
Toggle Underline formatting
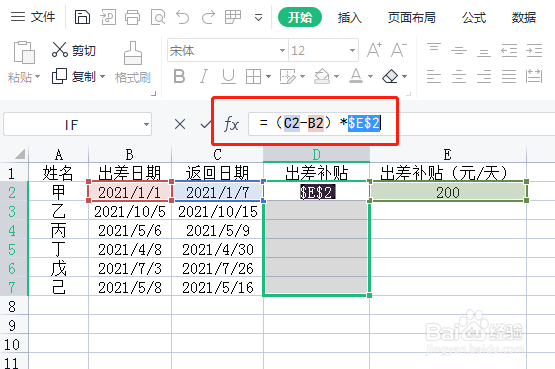pyautogui.click(x=228, y=76)
